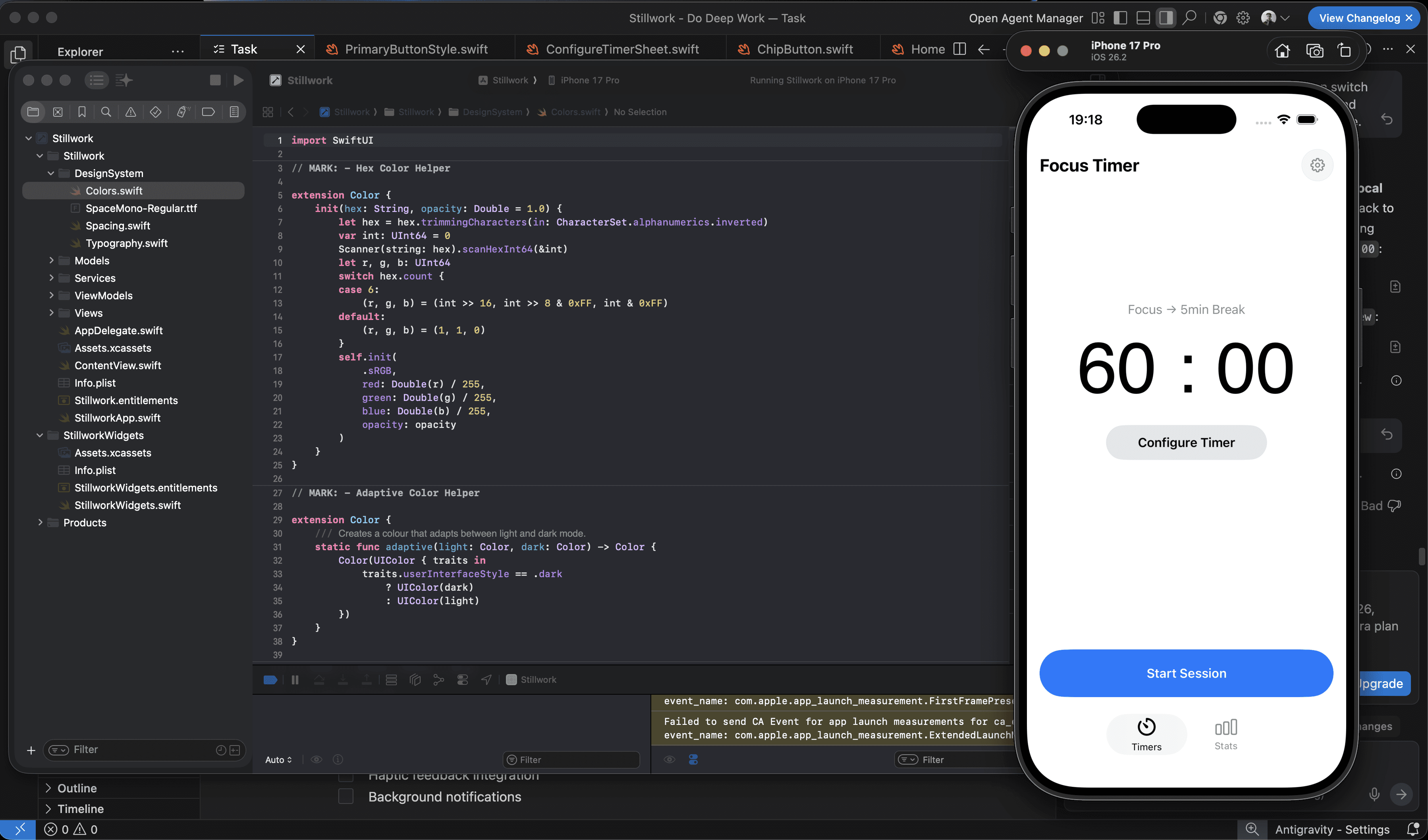This screenshot has height=840, width=1428.
Task: Click the Run play button in Xcode
Action: [239, 81]
